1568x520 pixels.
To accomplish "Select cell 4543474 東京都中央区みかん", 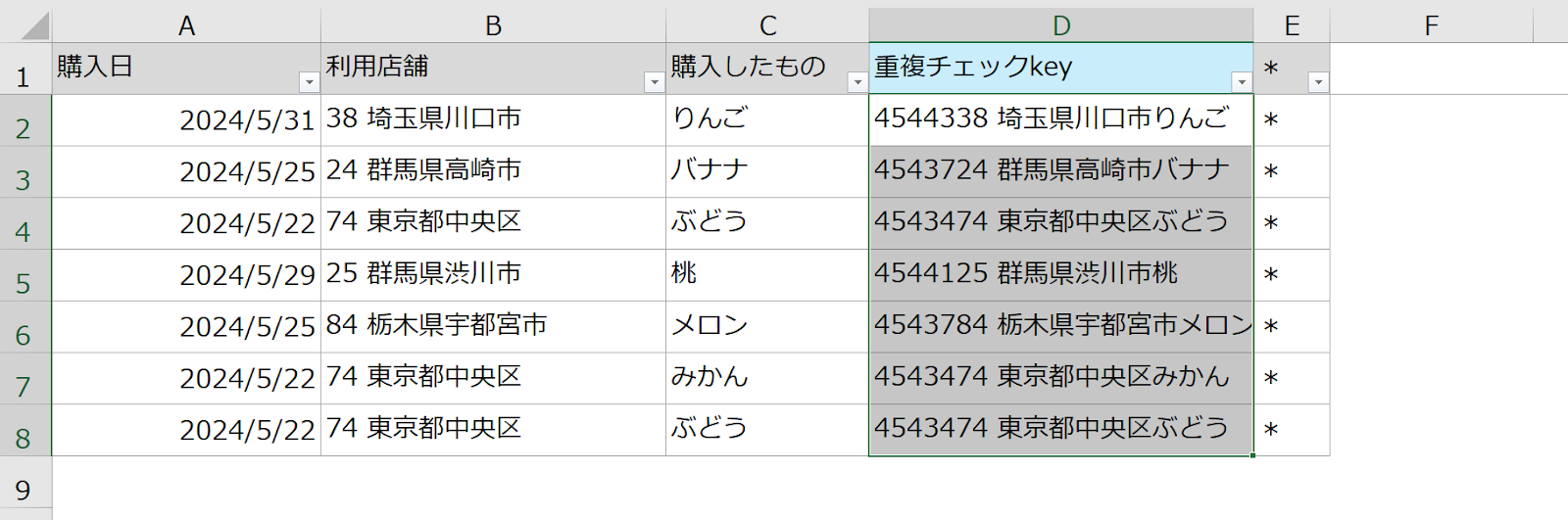I will [1061, 379].
